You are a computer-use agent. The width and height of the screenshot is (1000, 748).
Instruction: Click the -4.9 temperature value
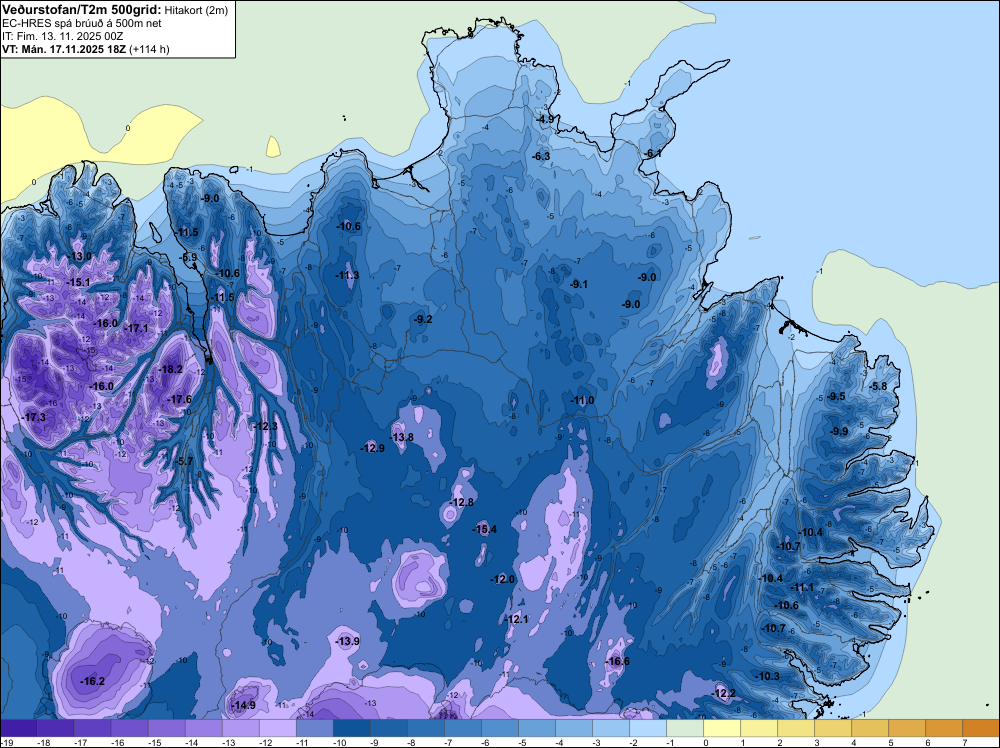[x=545, y=119]
